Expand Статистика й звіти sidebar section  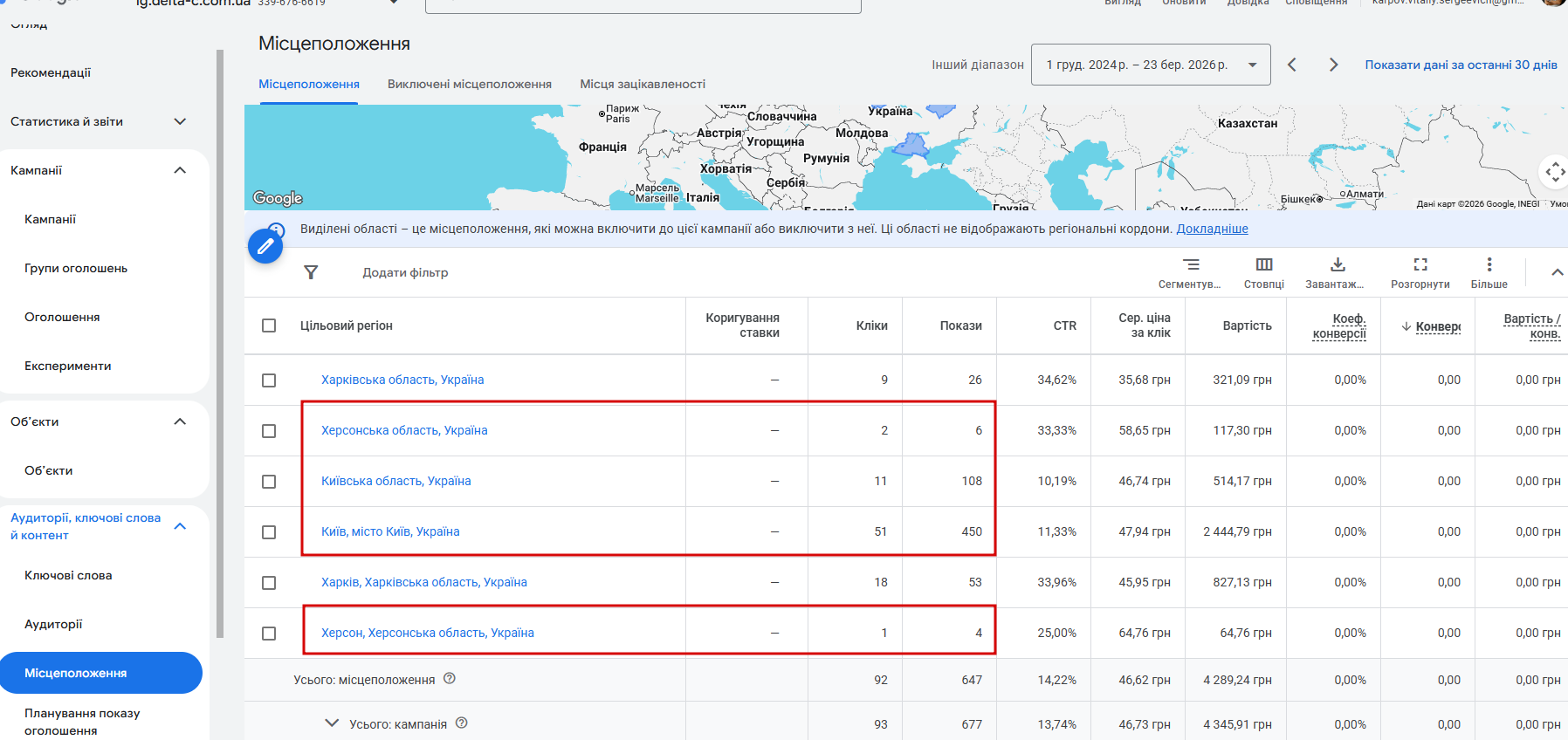[180, 121]
